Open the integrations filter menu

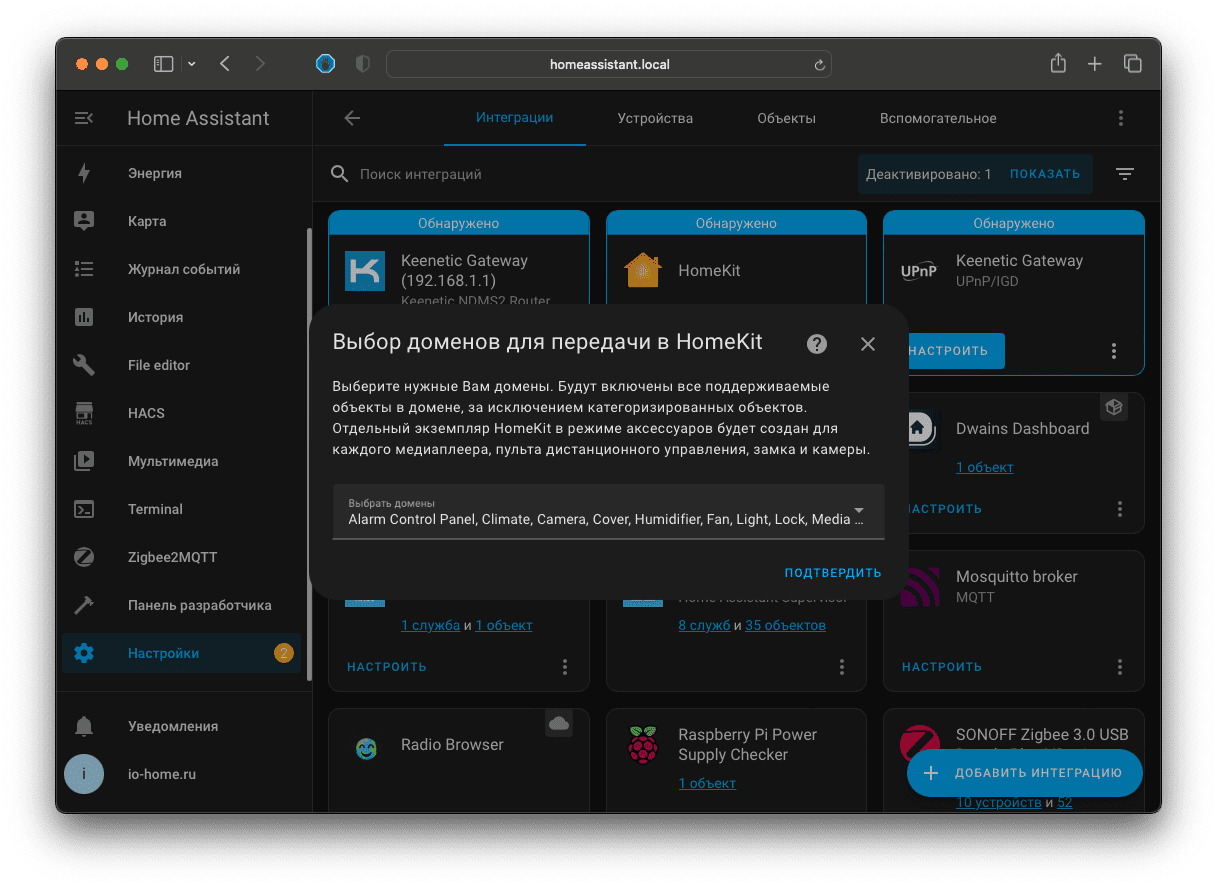1125,174
